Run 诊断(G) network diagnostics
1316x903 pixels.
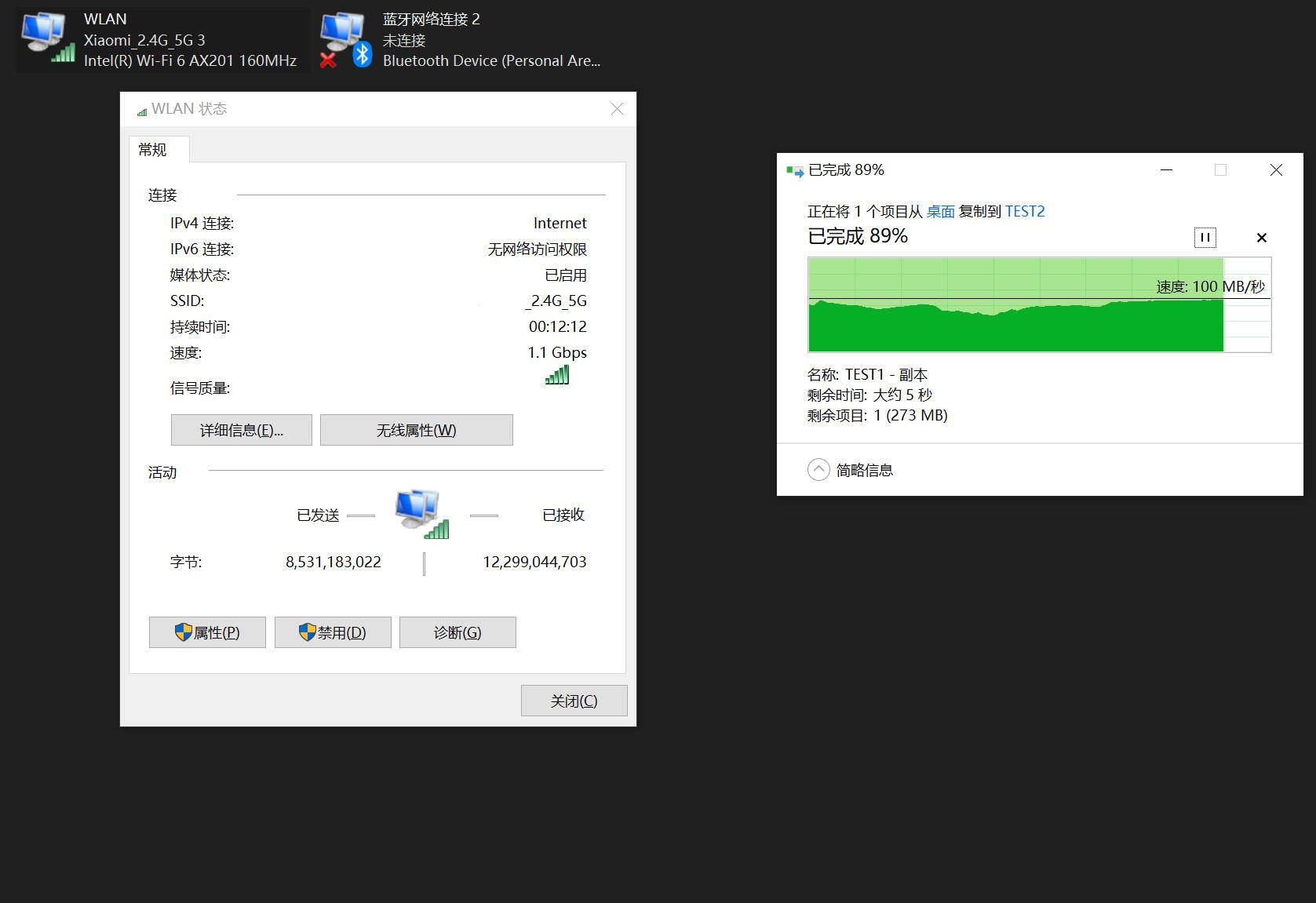click(458, 632)
